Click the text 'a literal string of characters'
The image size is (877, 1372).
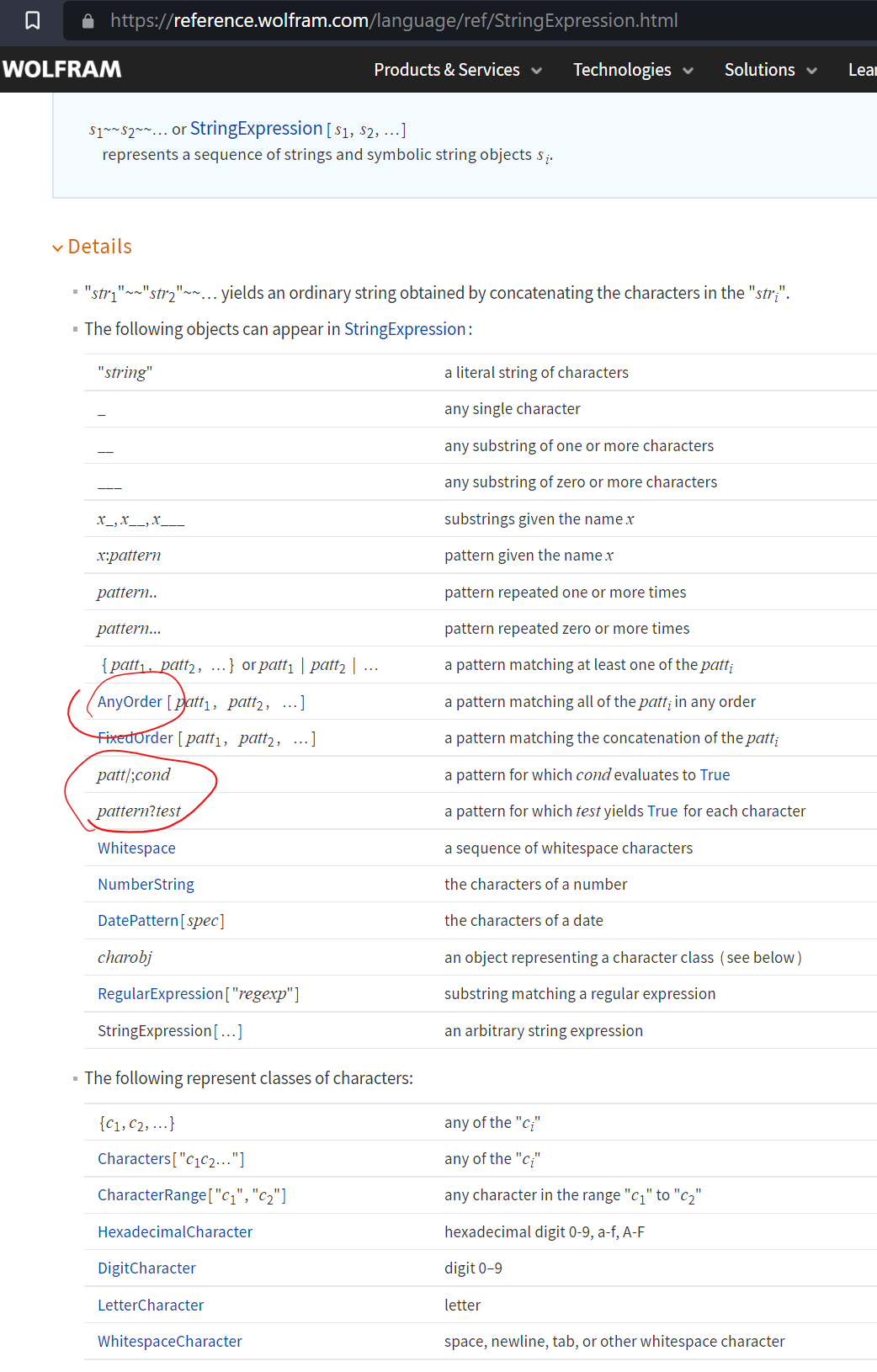coord(536,373)
